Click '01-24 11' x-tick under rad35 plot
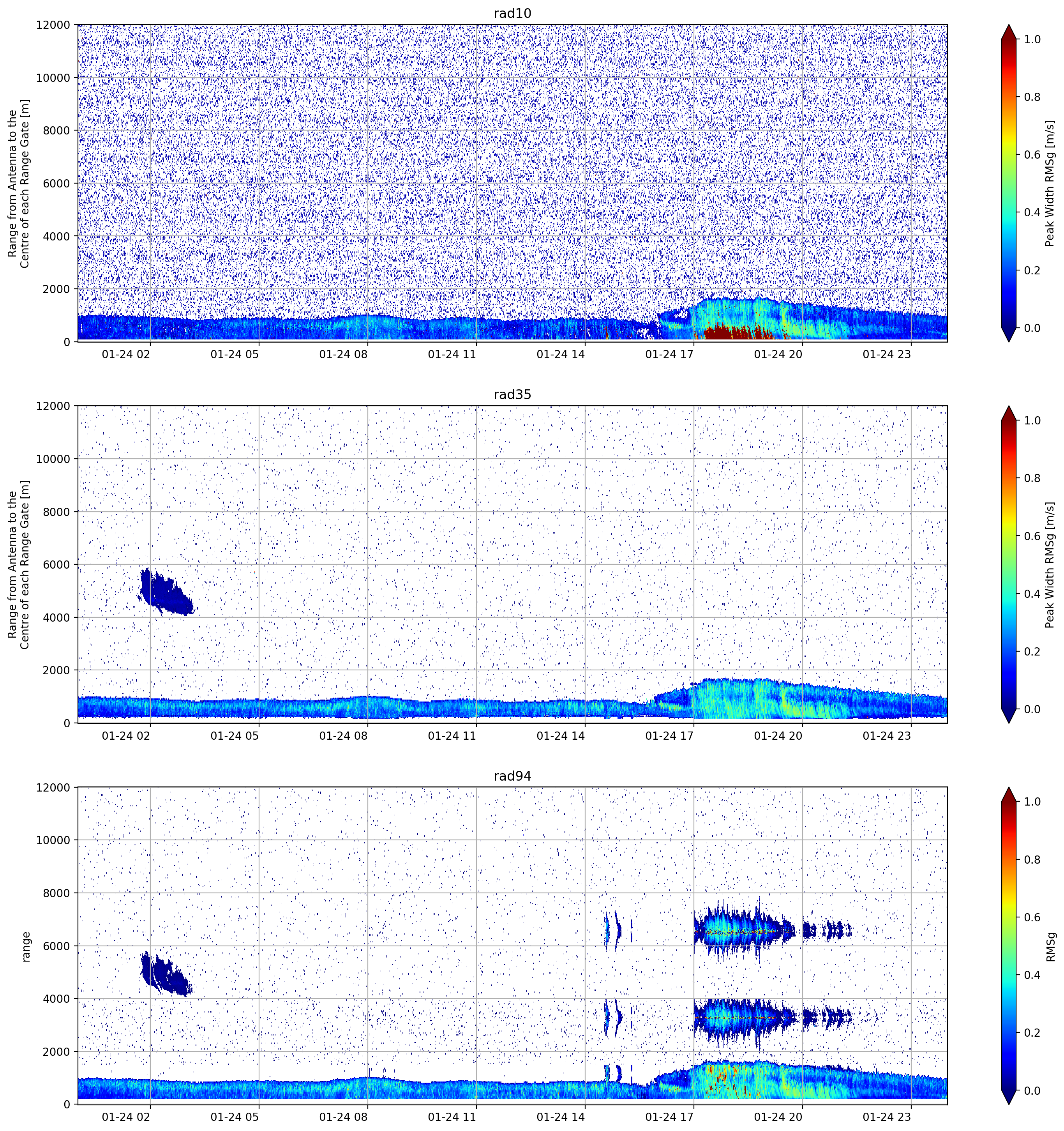This screenshot has height=1131, width=1064. coord(452,735)
